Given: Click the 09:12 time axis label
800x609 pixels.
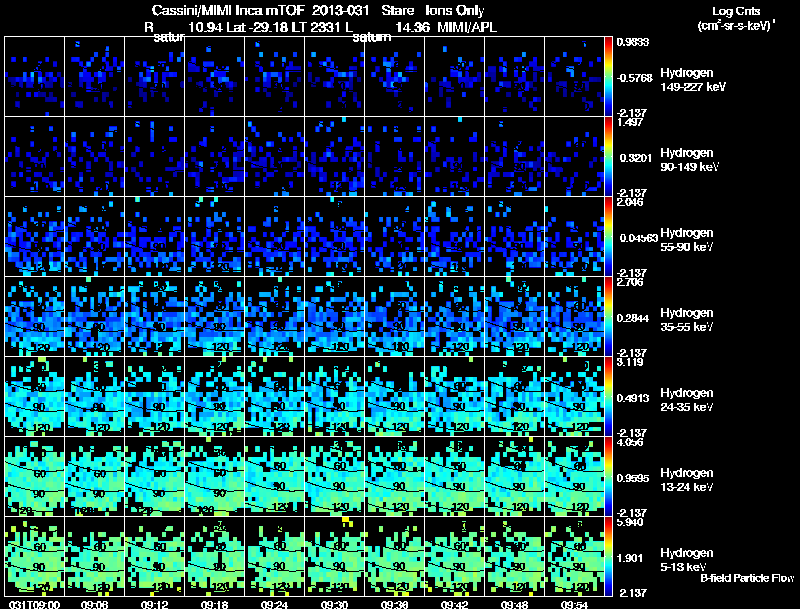Looking at the screenshot, I should point(155,605).
